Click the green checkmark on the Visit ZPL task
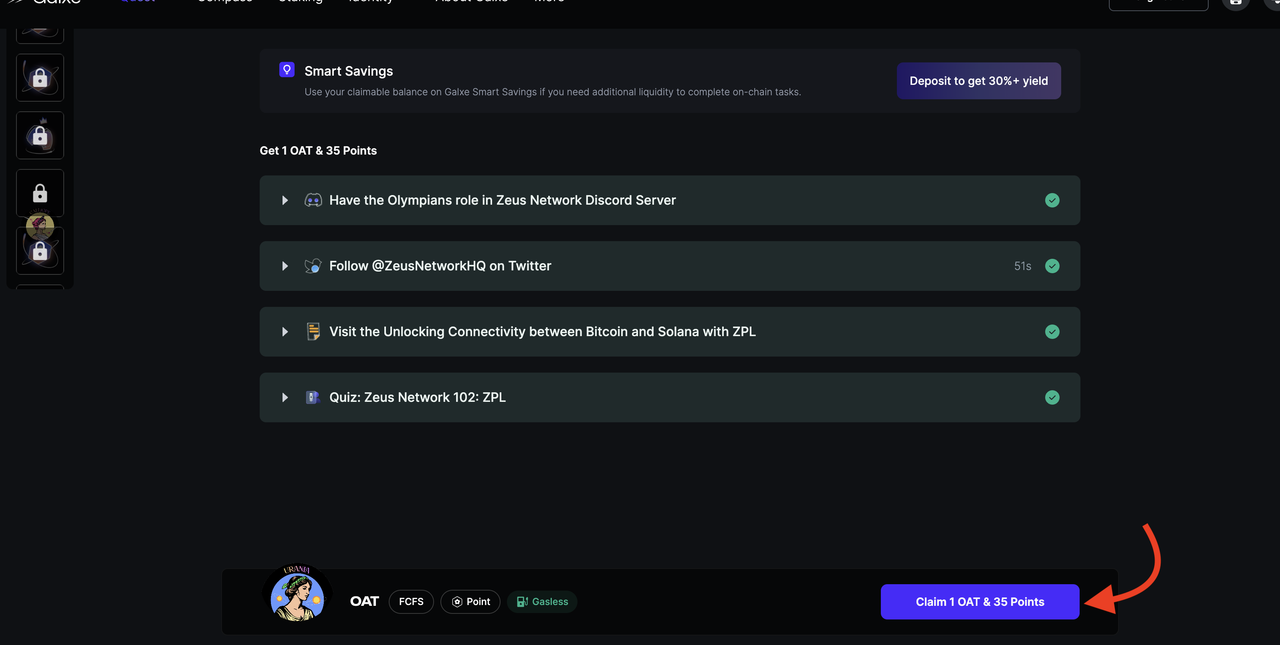 1052,332
